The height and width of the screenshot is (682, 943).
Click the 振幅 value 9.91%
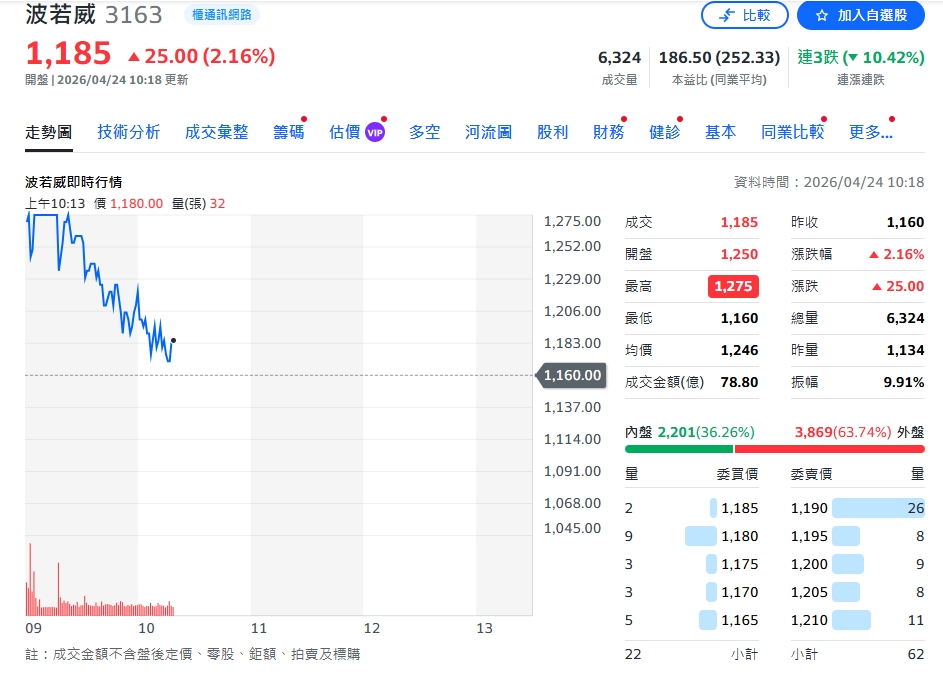[903, 382]
